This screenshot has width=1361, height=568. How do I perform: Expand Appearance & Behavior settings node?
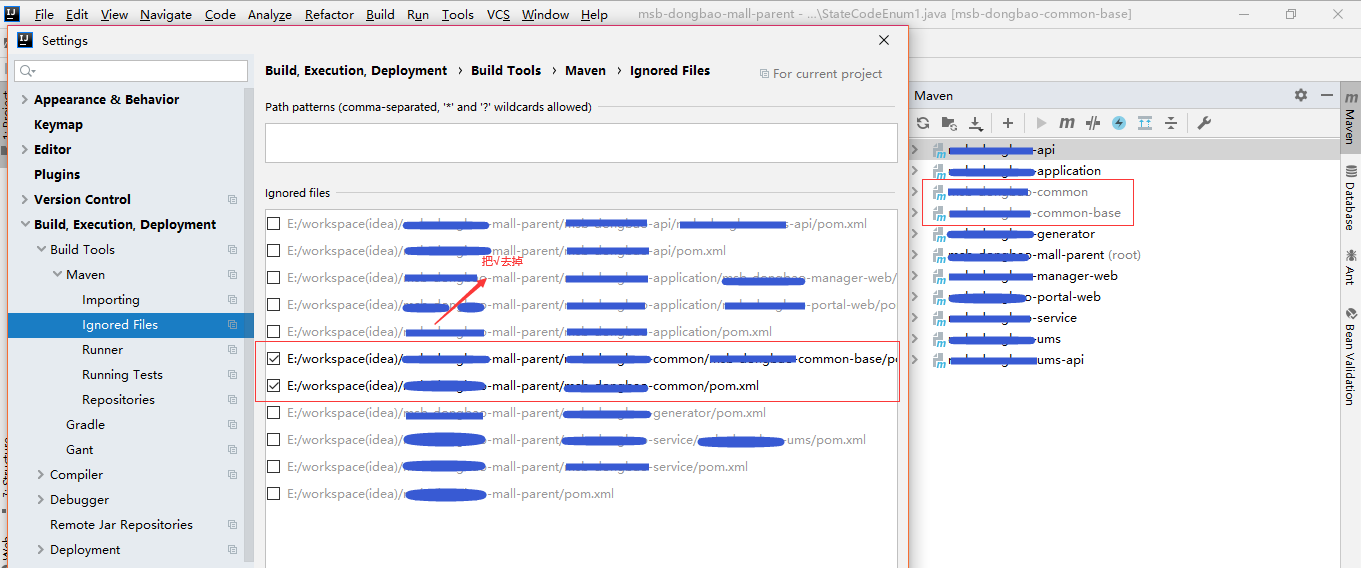pos(24,100)
